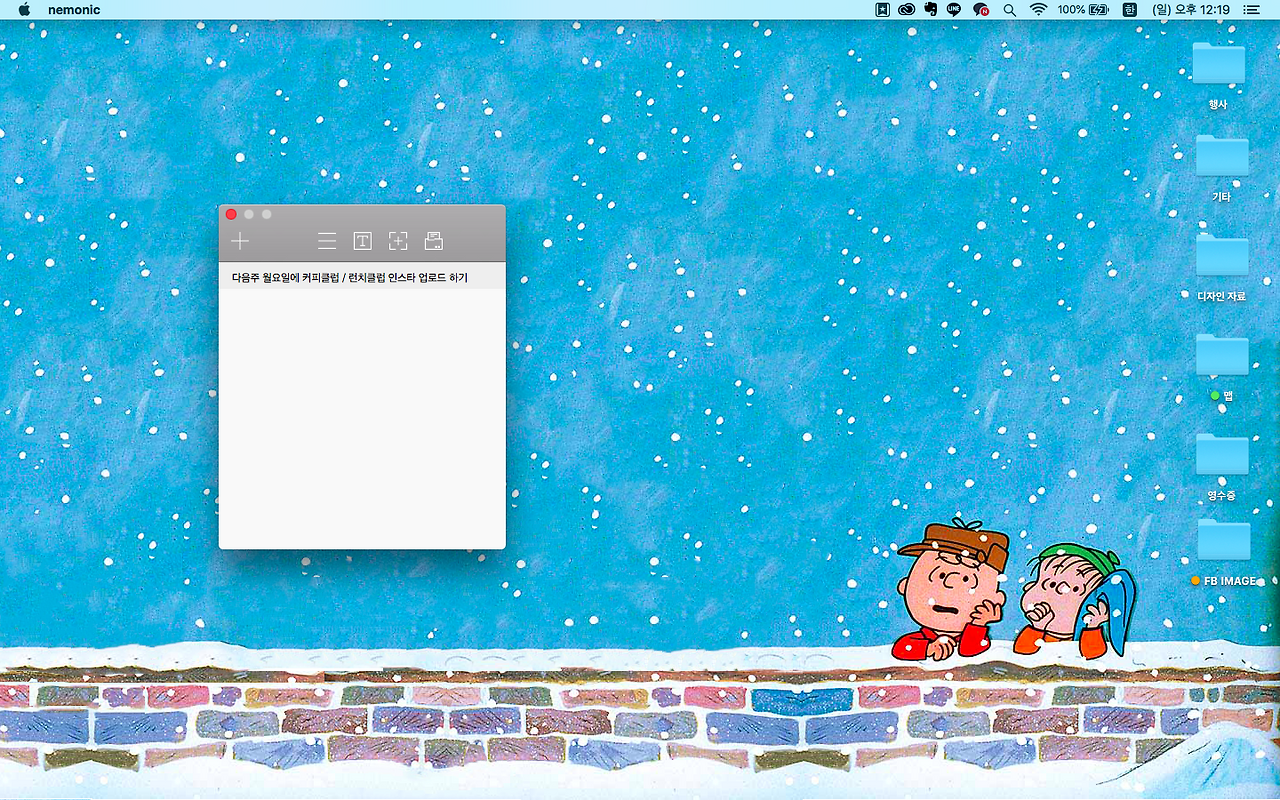
Task: Open the note list (three lines) icon
Action: 327,241
